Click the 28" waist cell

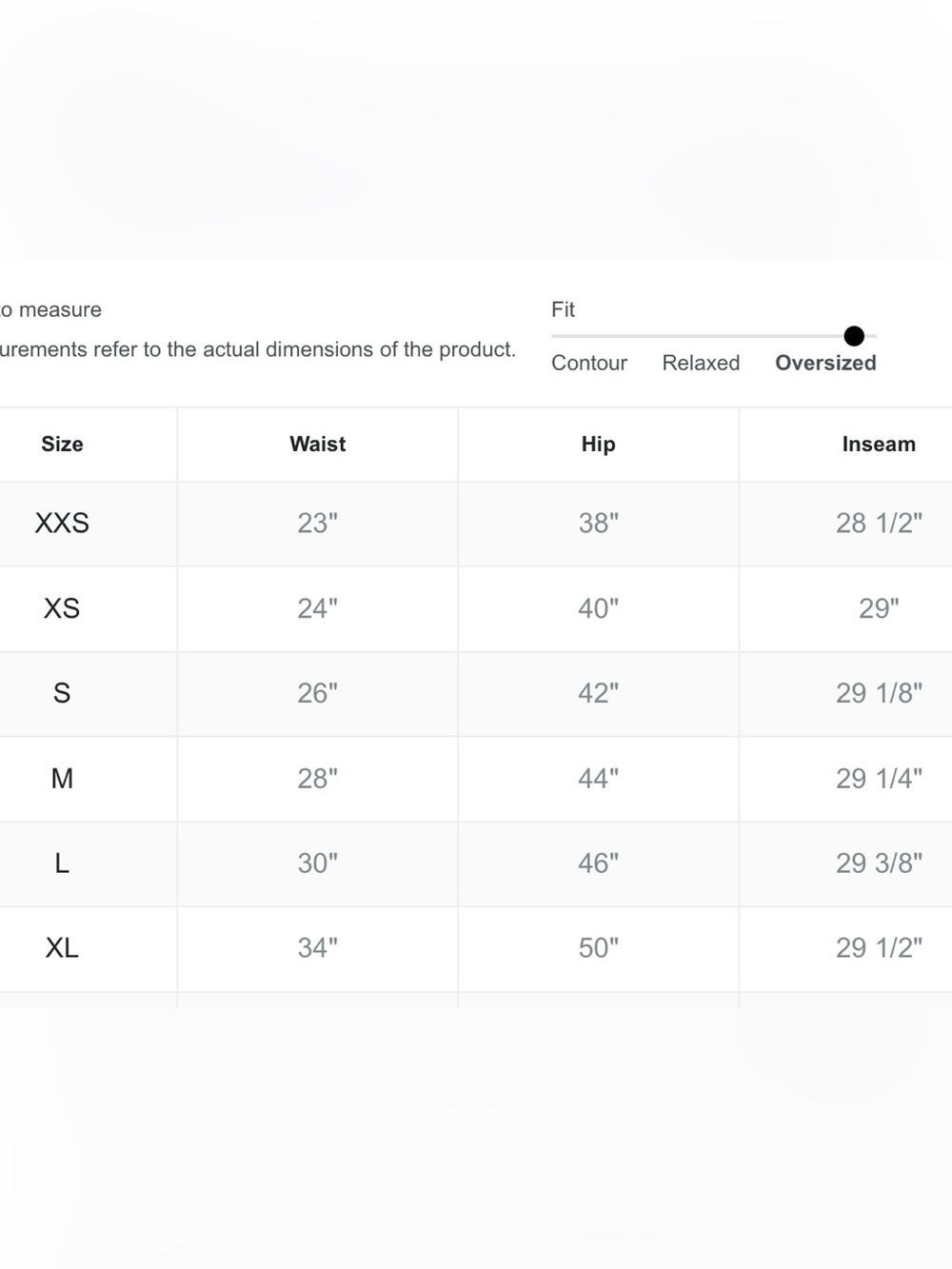318,779
